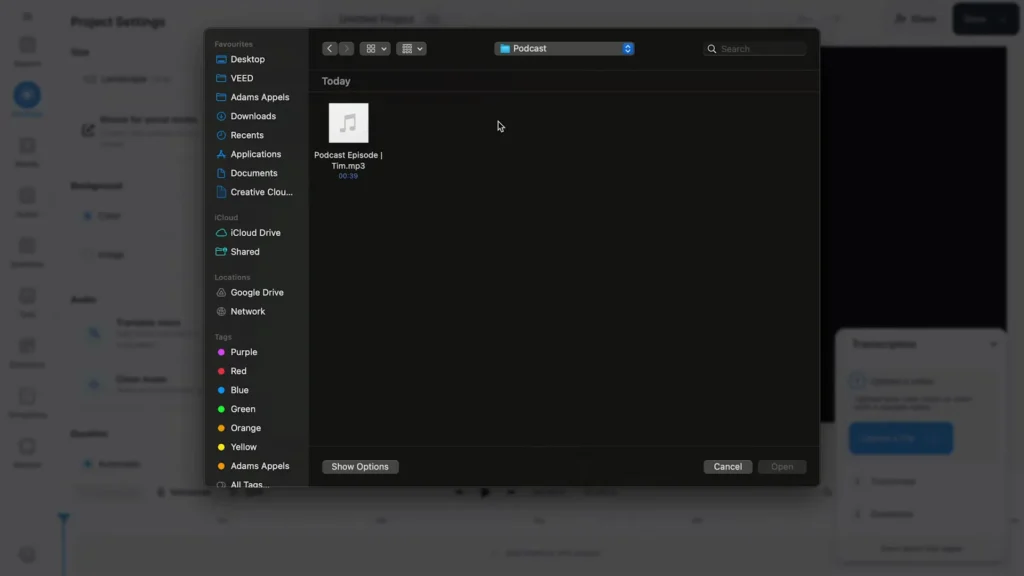
Task: Filter by the Purple tag
Action: 243,352
